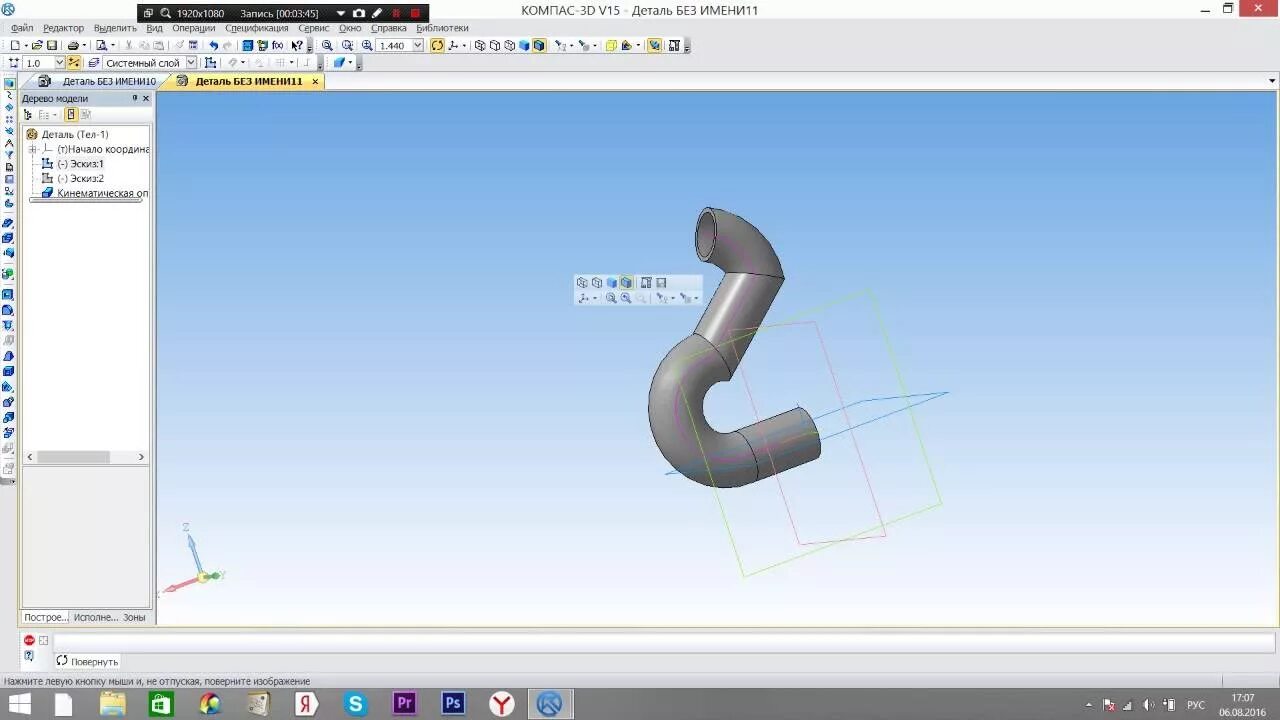Close the Деталь БЕЗ ИМЕНИ11 tab
1280x720 pixels.
point(315,82)
